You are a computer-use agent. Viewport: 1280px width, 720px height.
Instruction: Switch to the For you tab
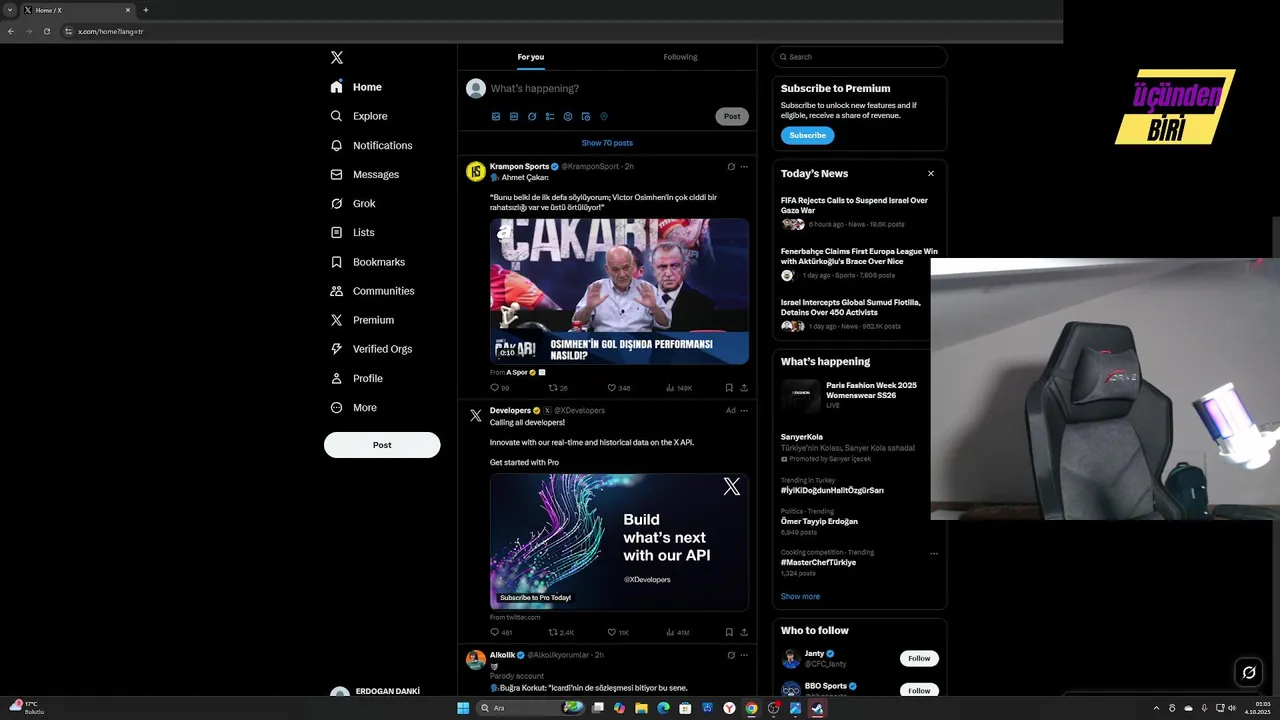pyautogui.click(x=531, y=57)
